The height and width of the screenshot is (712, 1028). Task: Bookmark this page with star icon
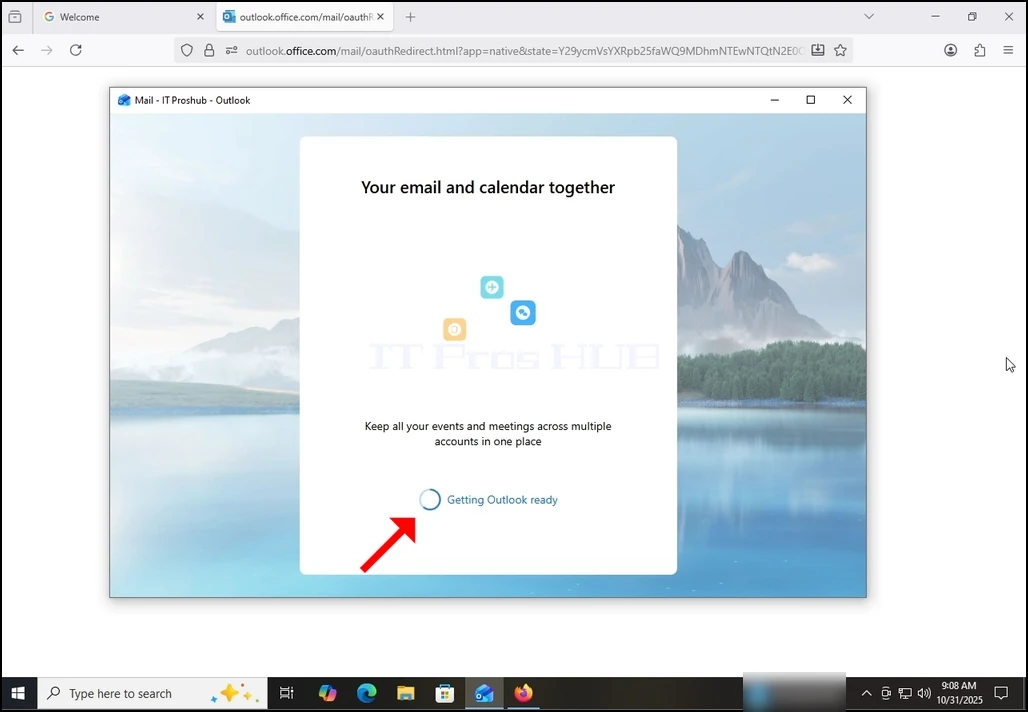[x=840, y=50]
